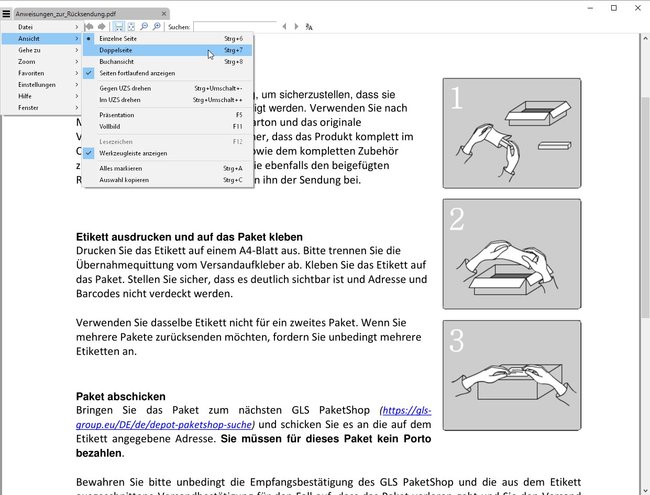This screenshot has height=495, width=650.
Task: Find previous match arrow in search bar
Action: (284, 27)
